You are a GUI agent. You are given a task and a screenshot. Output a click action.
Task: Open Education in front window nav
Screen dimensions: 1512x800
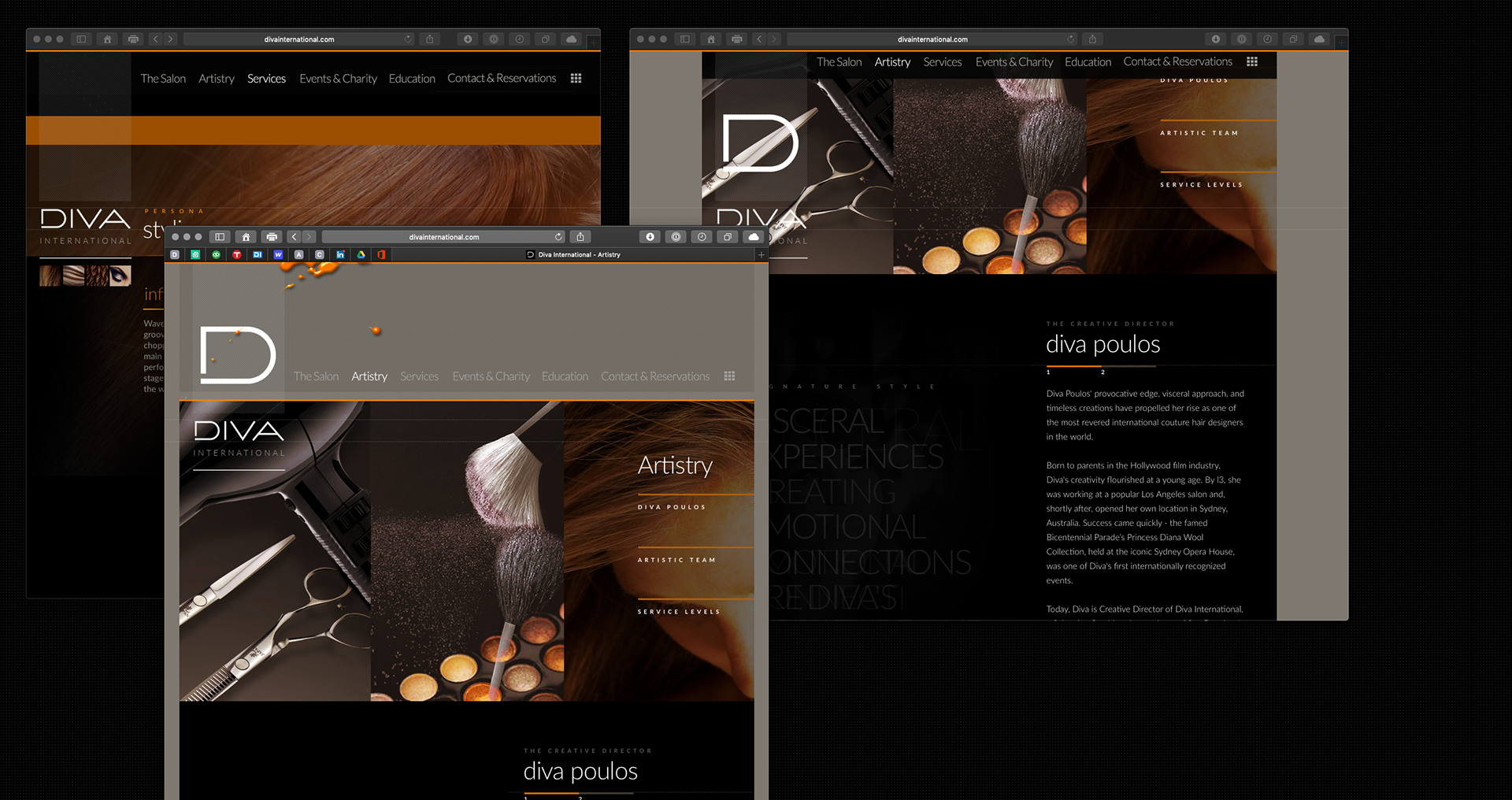coord(565,376)
